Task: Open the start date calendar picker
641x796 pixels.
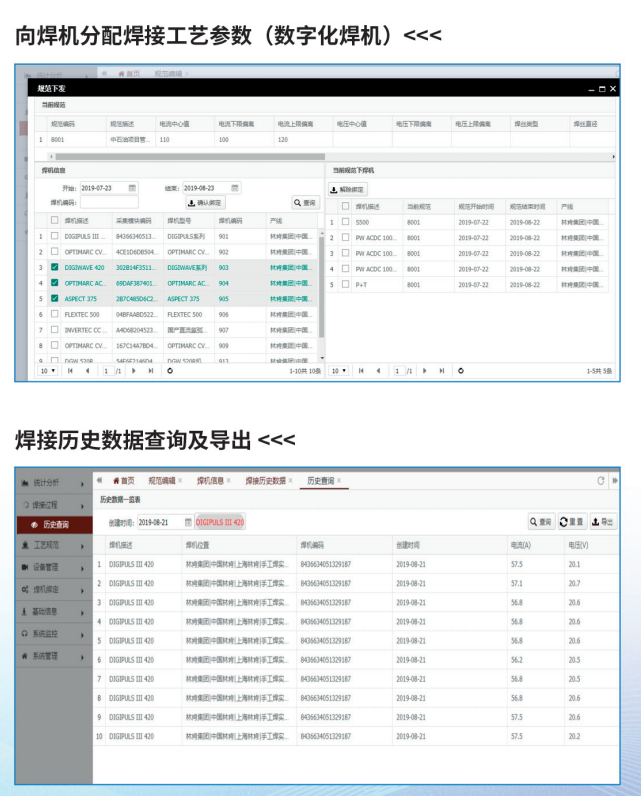Action: (x=132, y=188)
